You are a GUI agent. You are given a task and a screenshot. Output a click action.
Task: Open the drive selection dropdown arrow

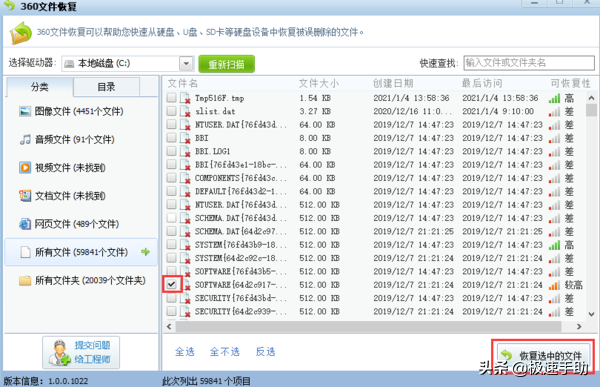(186, 64)
